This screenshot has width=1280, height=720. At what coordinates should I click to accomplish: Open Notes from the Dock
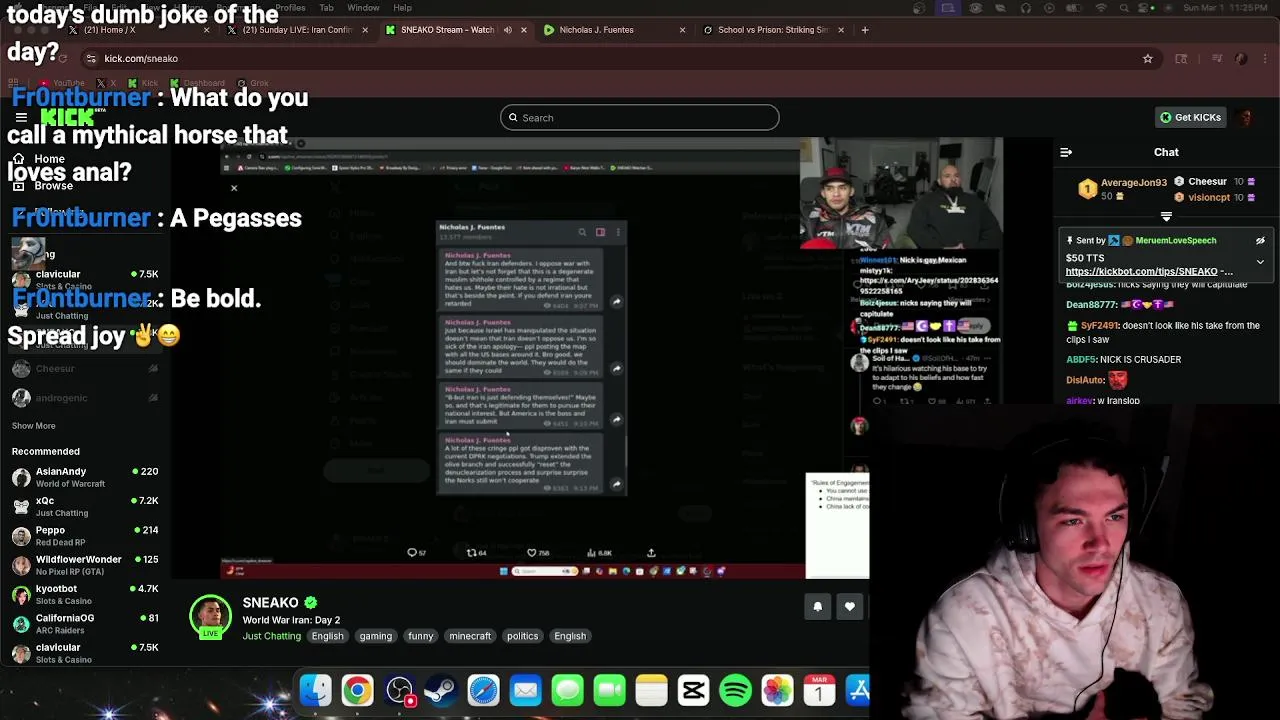pos(651,690)
